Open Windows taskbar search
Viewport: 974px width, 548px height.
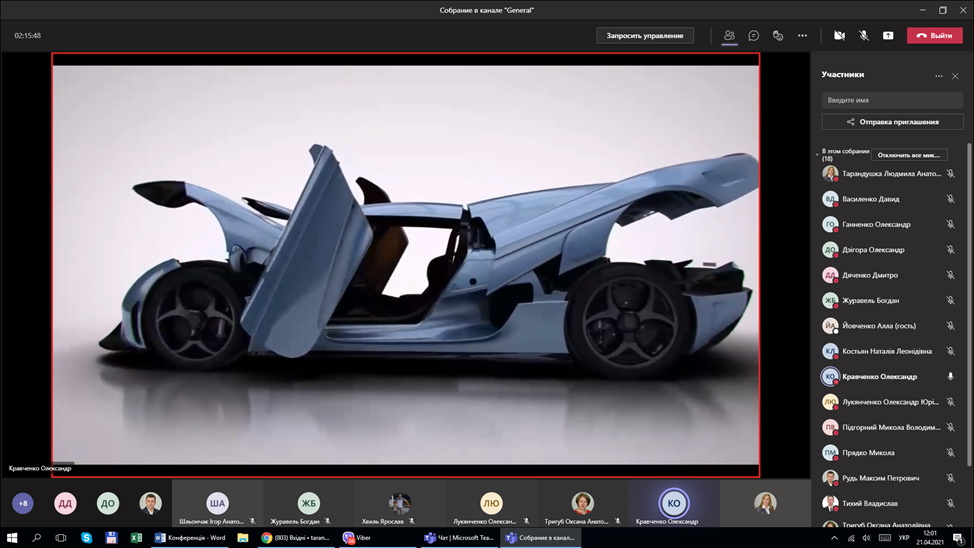(36, 538)
